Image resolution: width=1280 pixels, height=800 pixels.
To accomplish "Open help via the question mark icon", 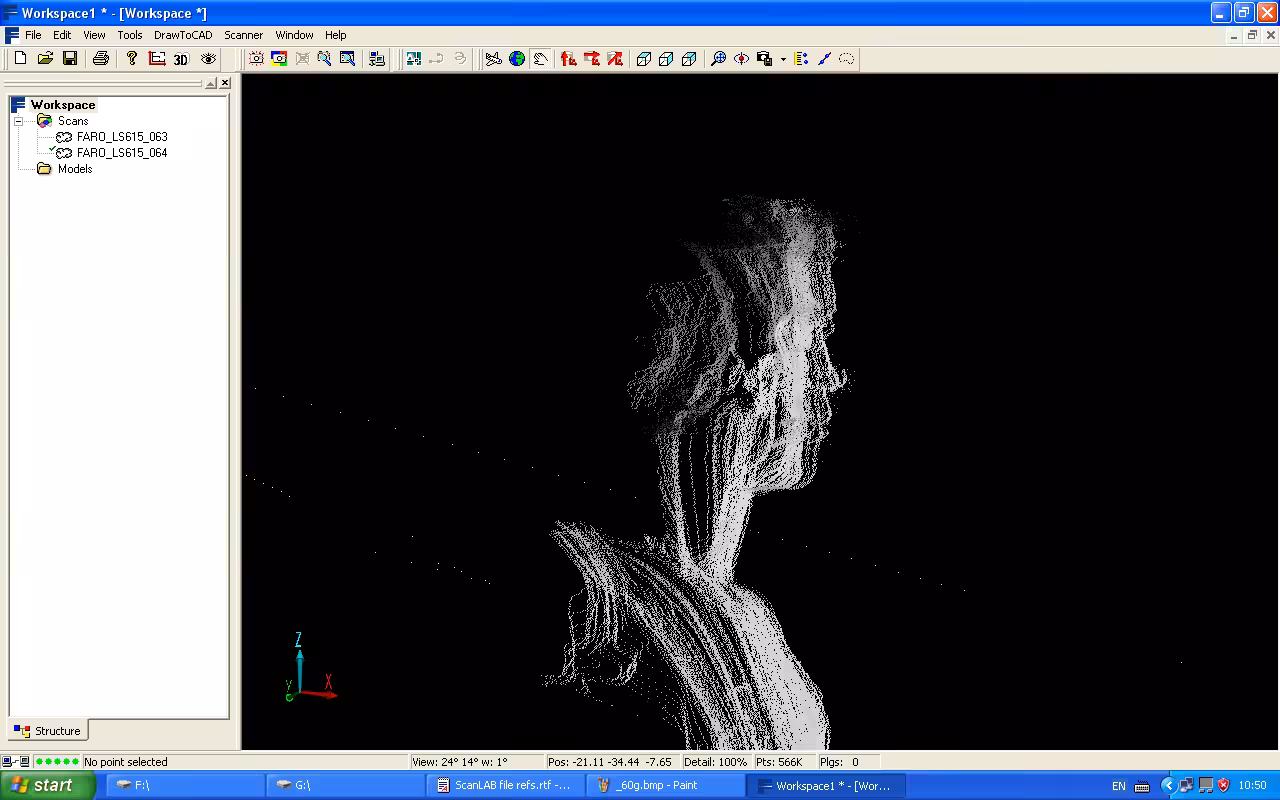I will click(x=131, y=59).
